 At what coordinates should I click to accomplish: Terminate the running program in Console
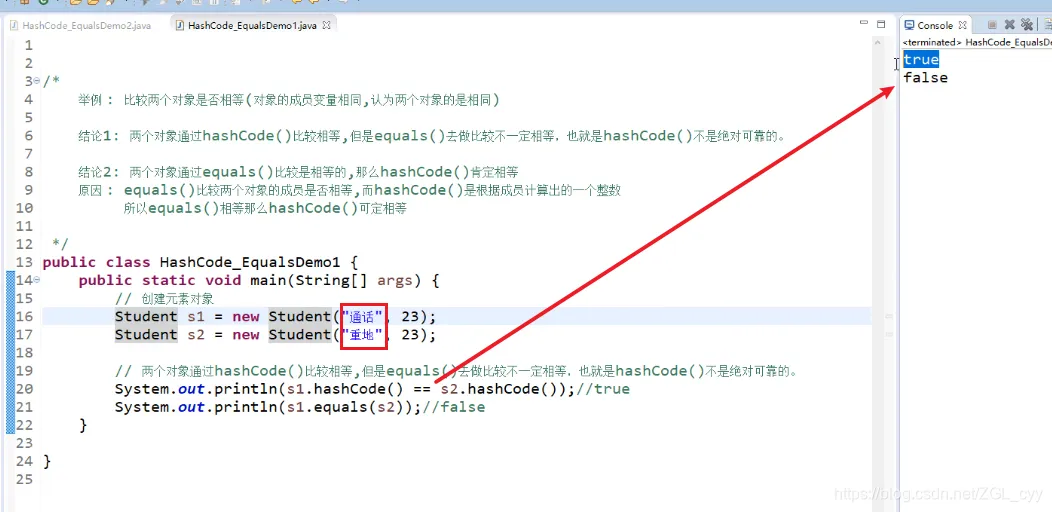pos(992,25)
